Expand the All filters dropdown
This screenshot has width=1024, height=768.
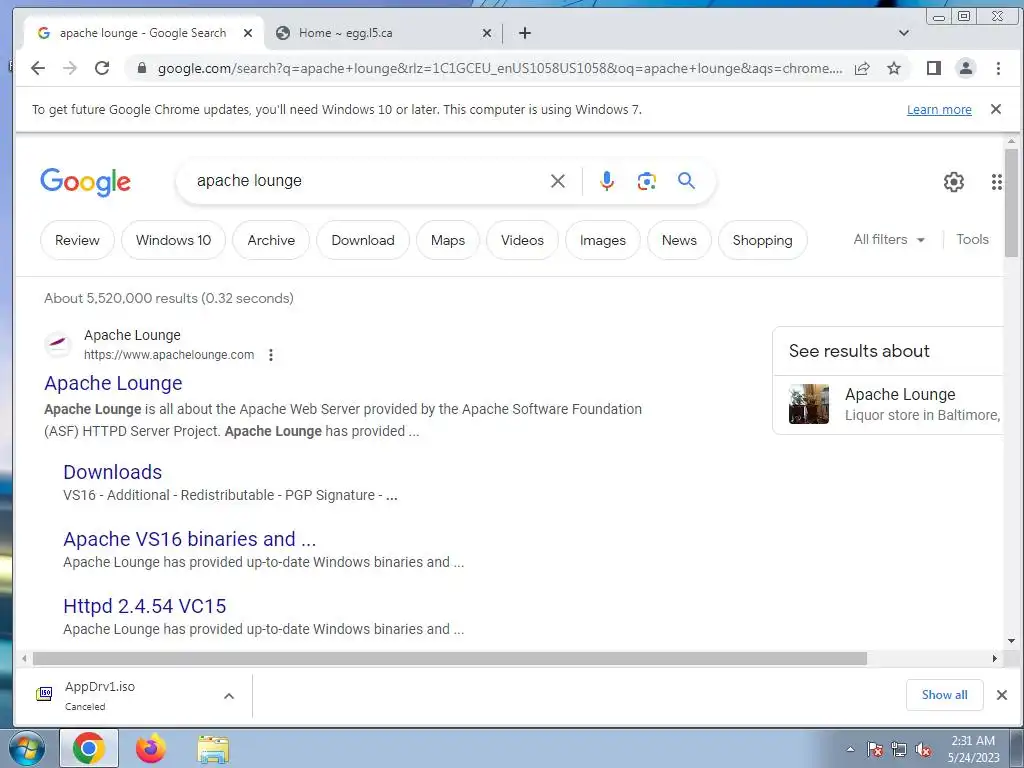(889, 240)
